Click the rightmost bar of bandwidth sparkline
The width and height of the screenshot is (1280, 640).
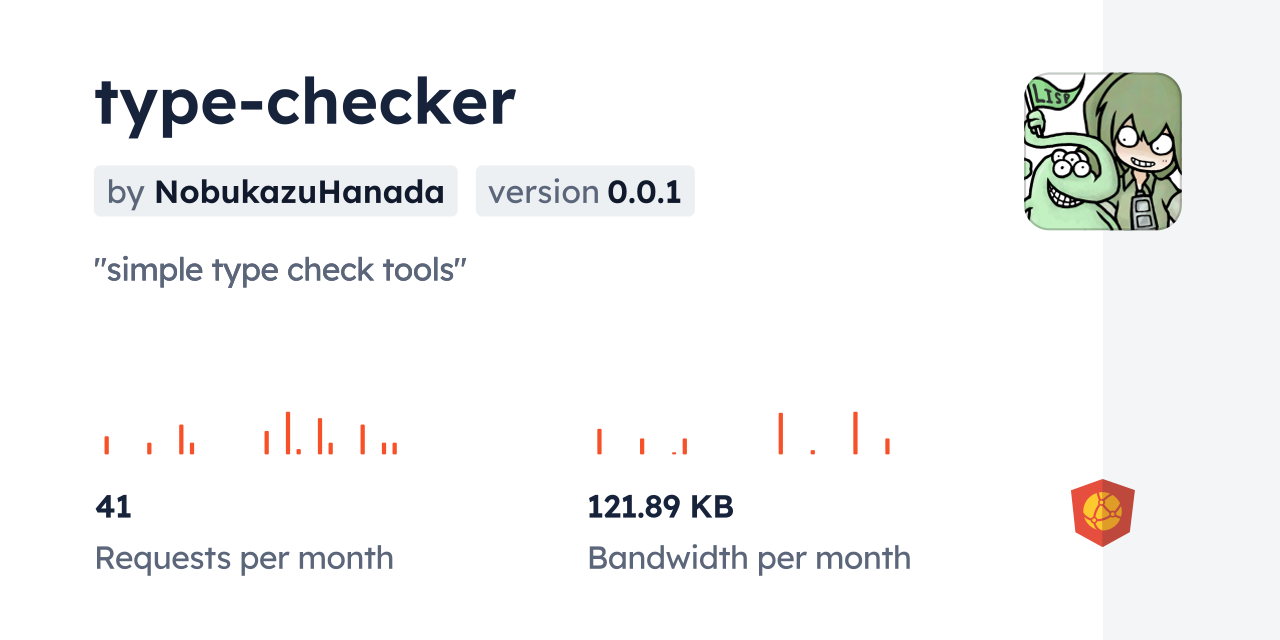pos(887,446)
